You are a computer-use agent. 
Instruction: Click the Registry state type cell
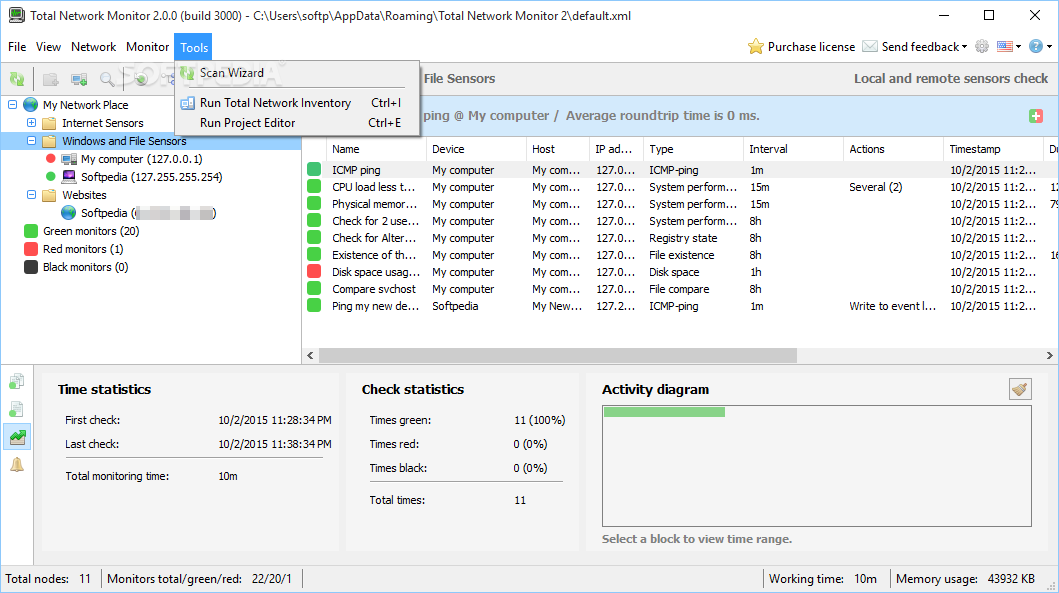click(683, 238)
